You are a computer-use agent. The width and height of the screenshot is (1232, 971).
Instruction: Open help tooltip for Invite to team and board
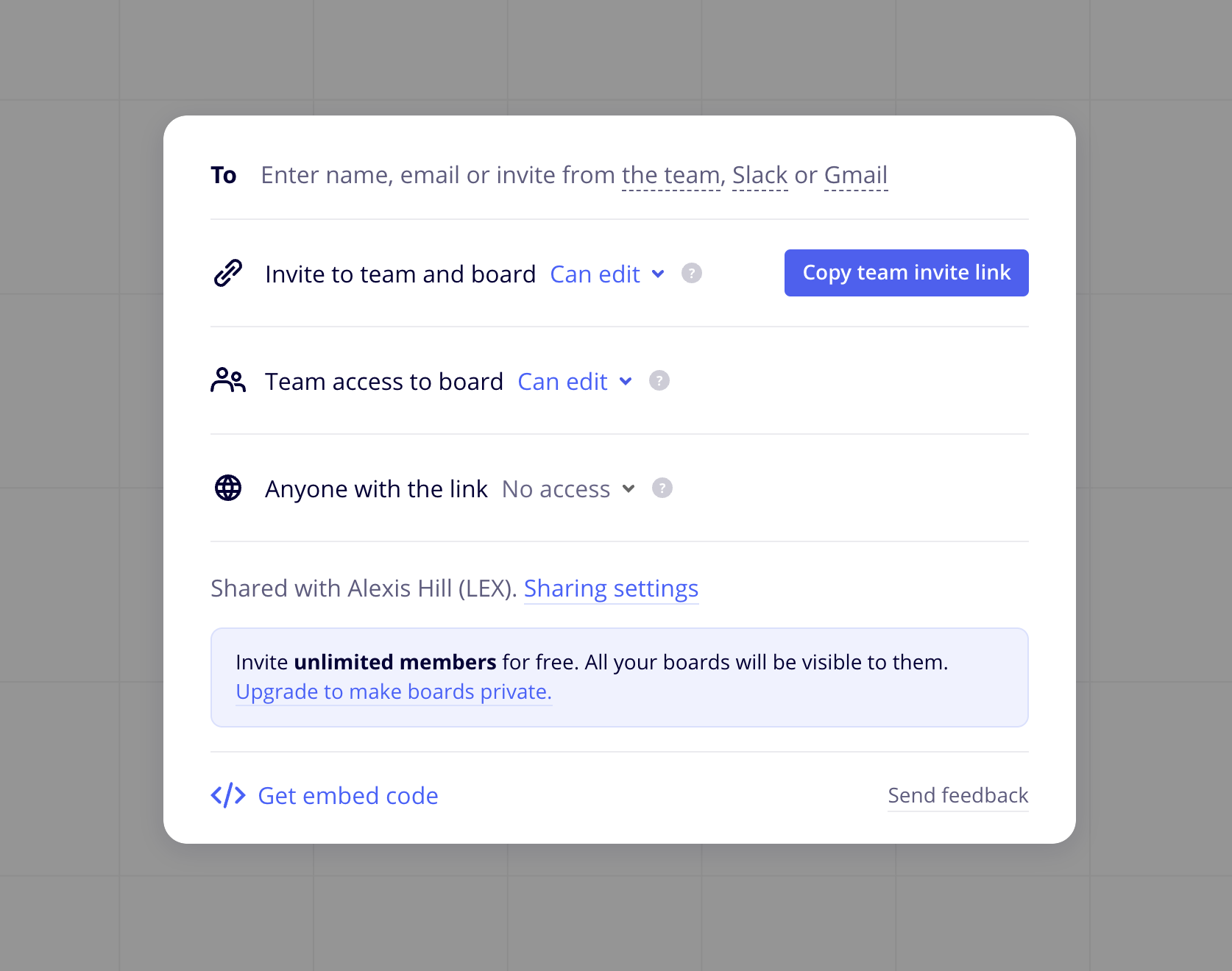point(692,273)
